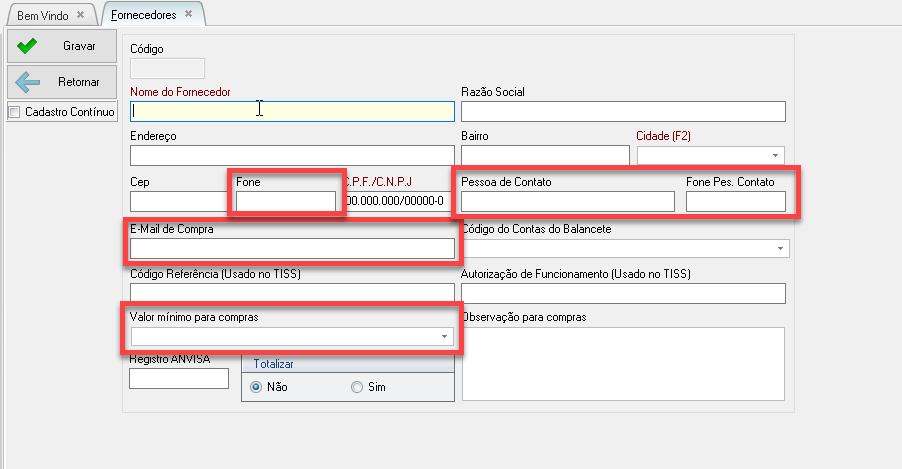The height and width of the screenshot is (469, 902).
Task: Focus the E-Mail de Compra field
Action: pyautogui.click(x=292, y=248)
